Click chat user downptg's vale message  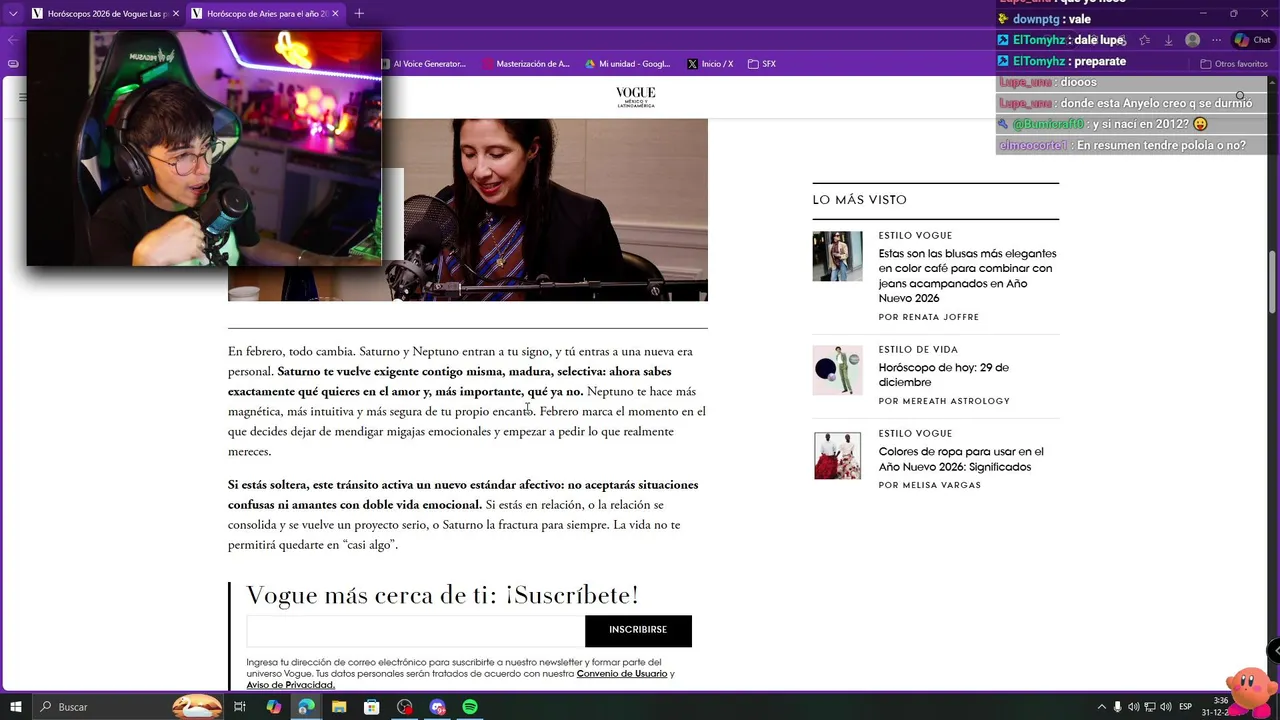[x=1044, y=19]
